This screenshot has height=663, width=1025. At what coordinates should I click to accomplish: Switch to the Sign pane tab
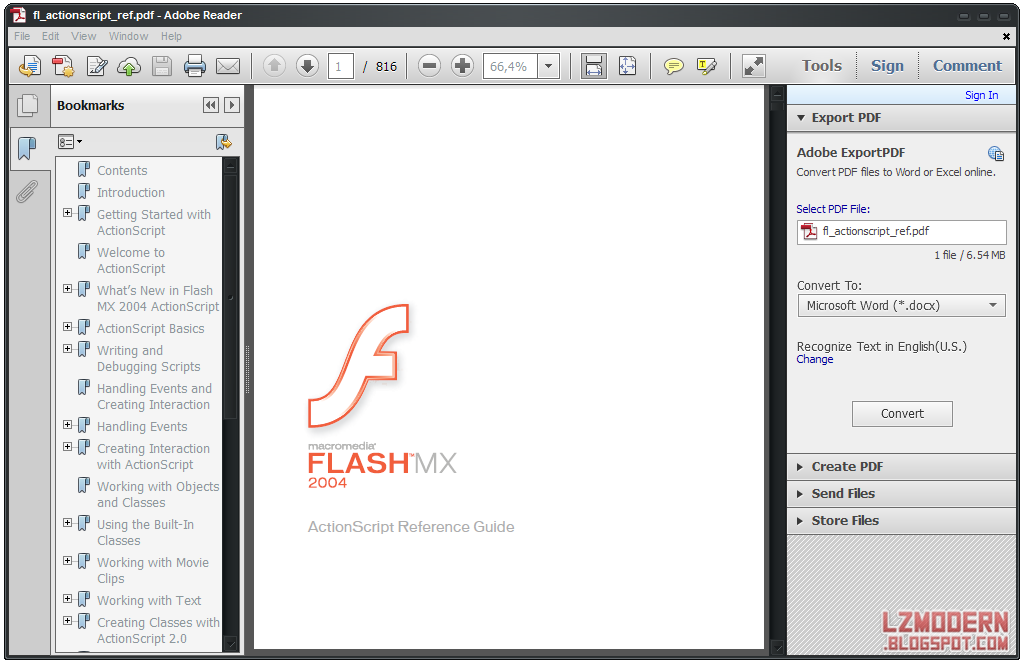point(887,65)
